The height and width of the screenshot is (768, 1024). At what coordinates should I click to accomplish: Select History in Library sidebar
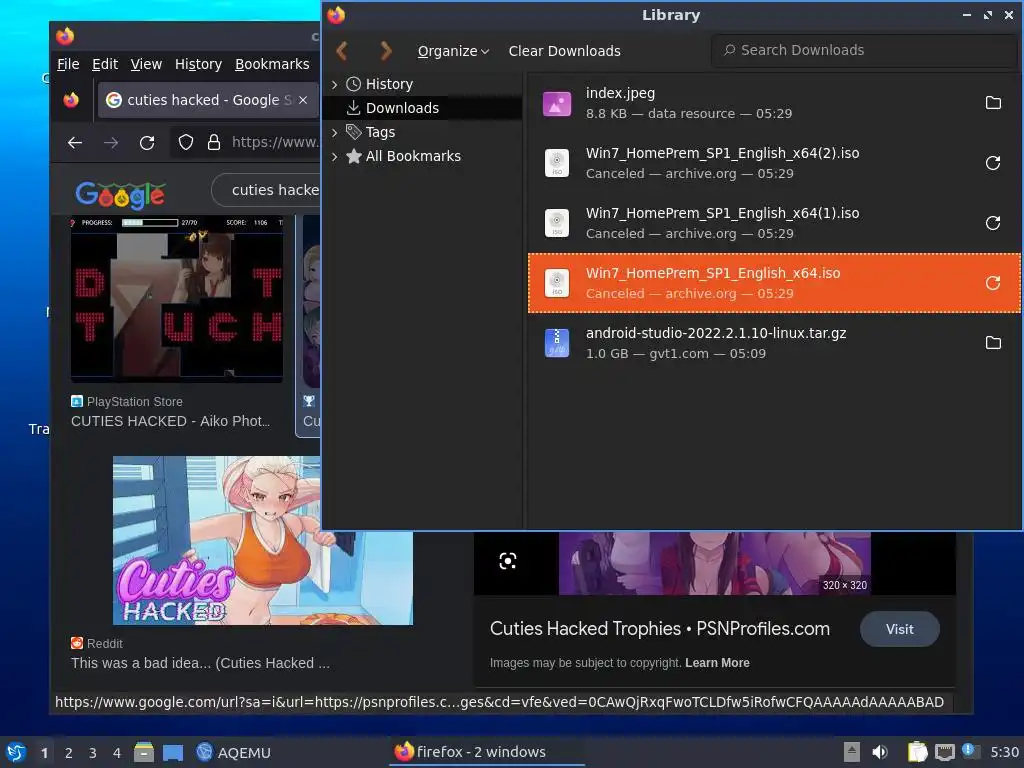point(389,84)
